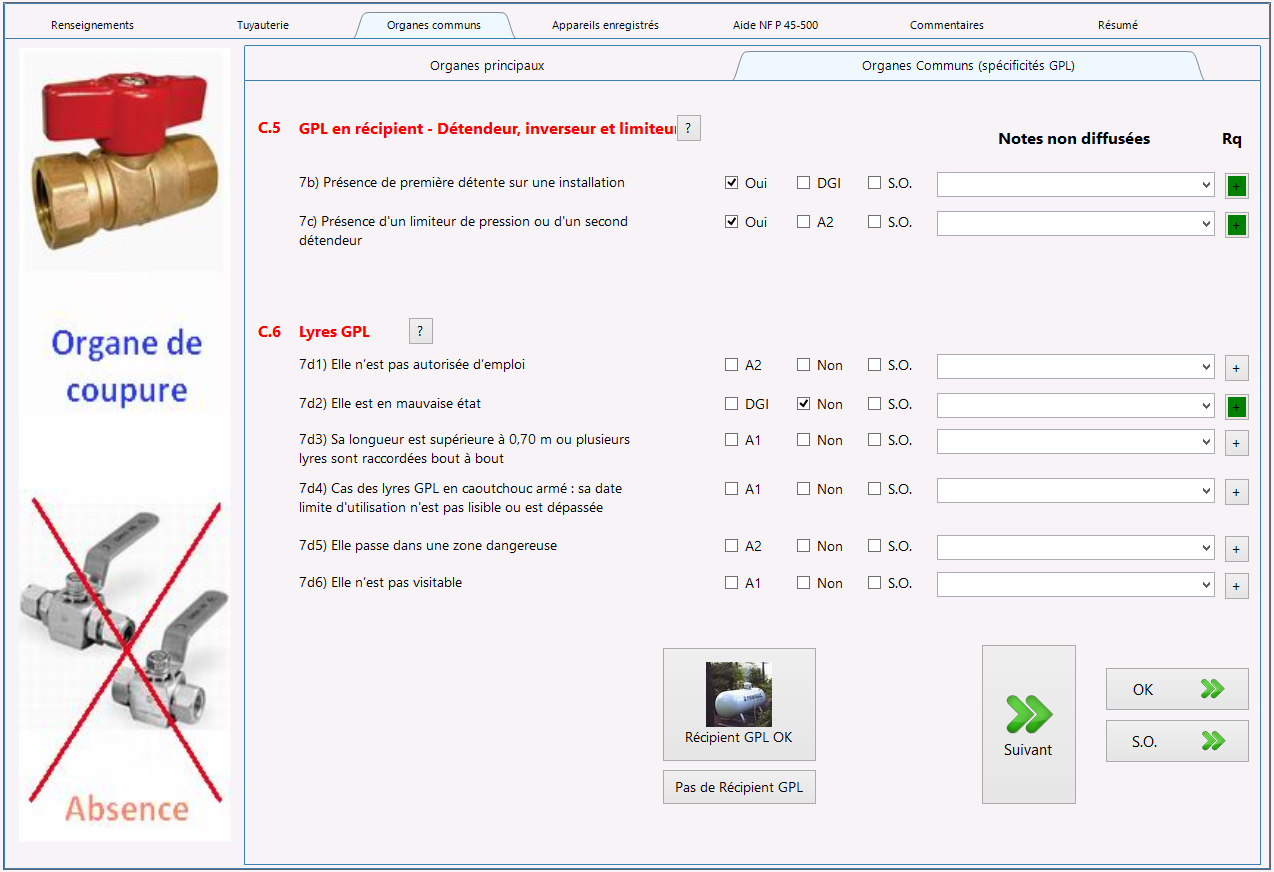Open the notes dropdown for row 7d6
Image resolution: width=1274 pixels, height=872 pixels.
coord(1206,585)
